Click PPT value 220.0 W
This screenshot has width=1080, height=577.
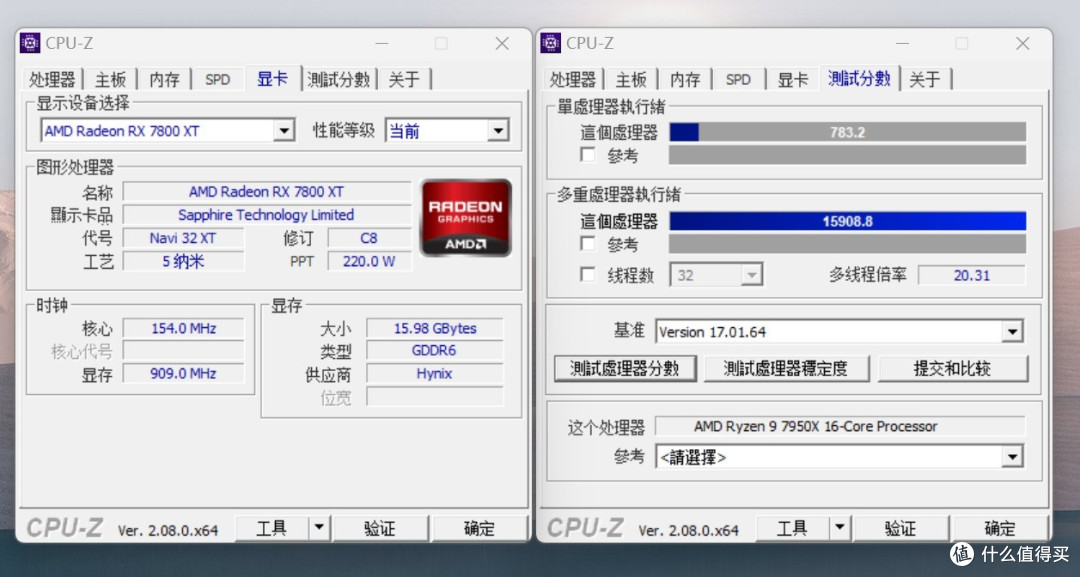pos(369,262)
